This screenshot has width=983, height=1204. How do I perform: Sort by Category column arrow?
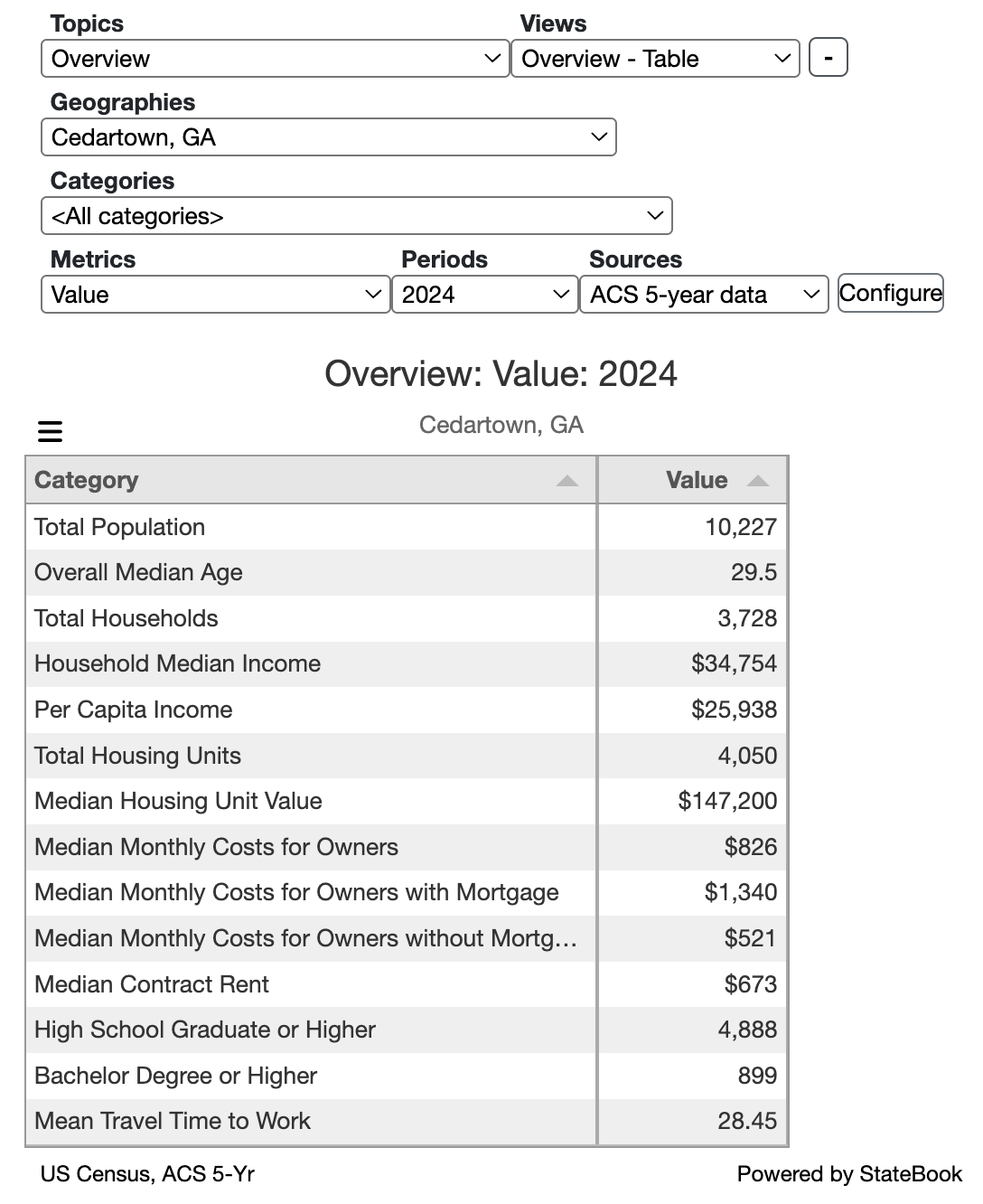tap(567, 481)
